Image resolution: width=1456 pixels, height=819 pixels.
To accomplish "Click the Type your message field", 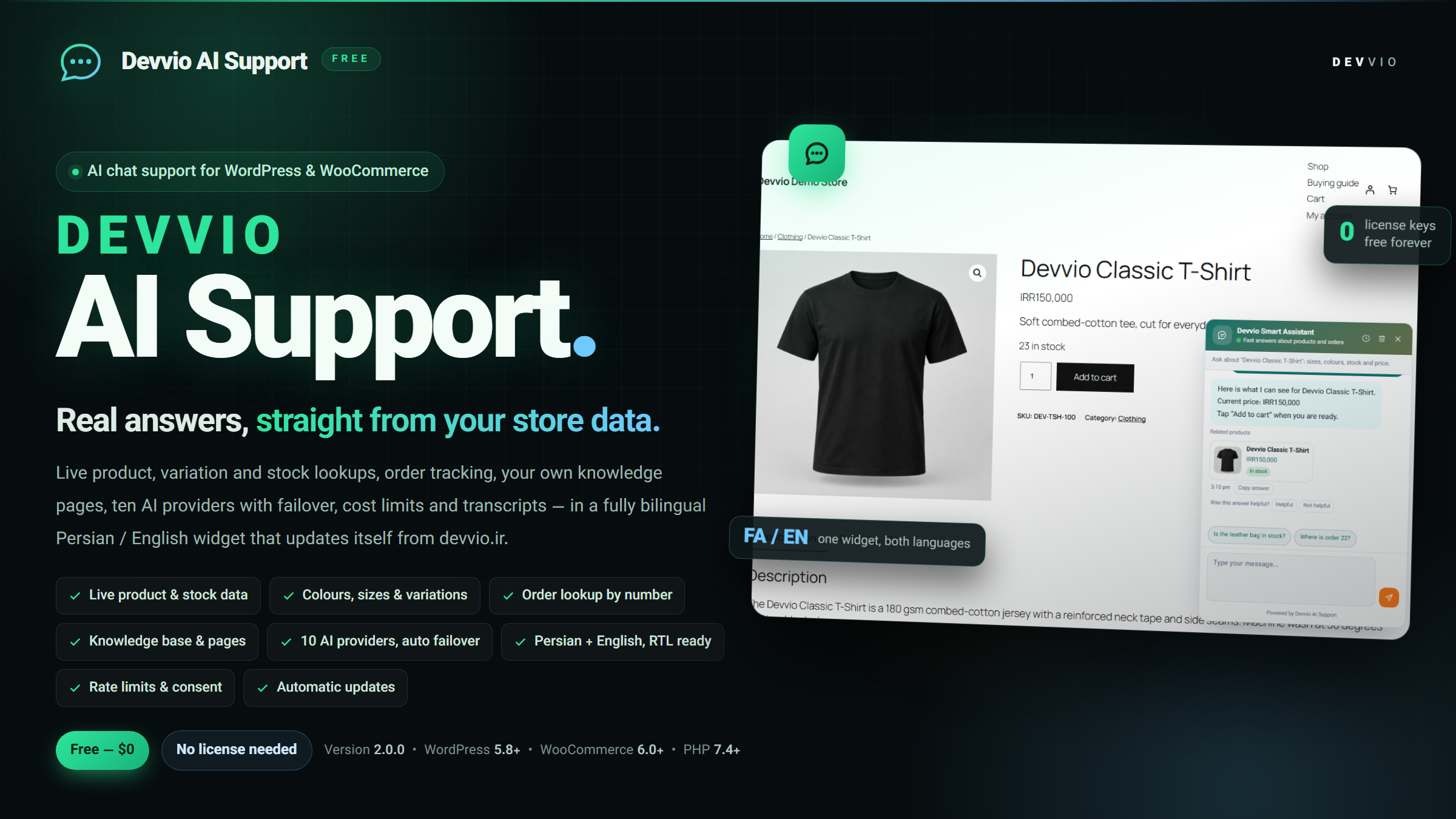I will 1290,579.
